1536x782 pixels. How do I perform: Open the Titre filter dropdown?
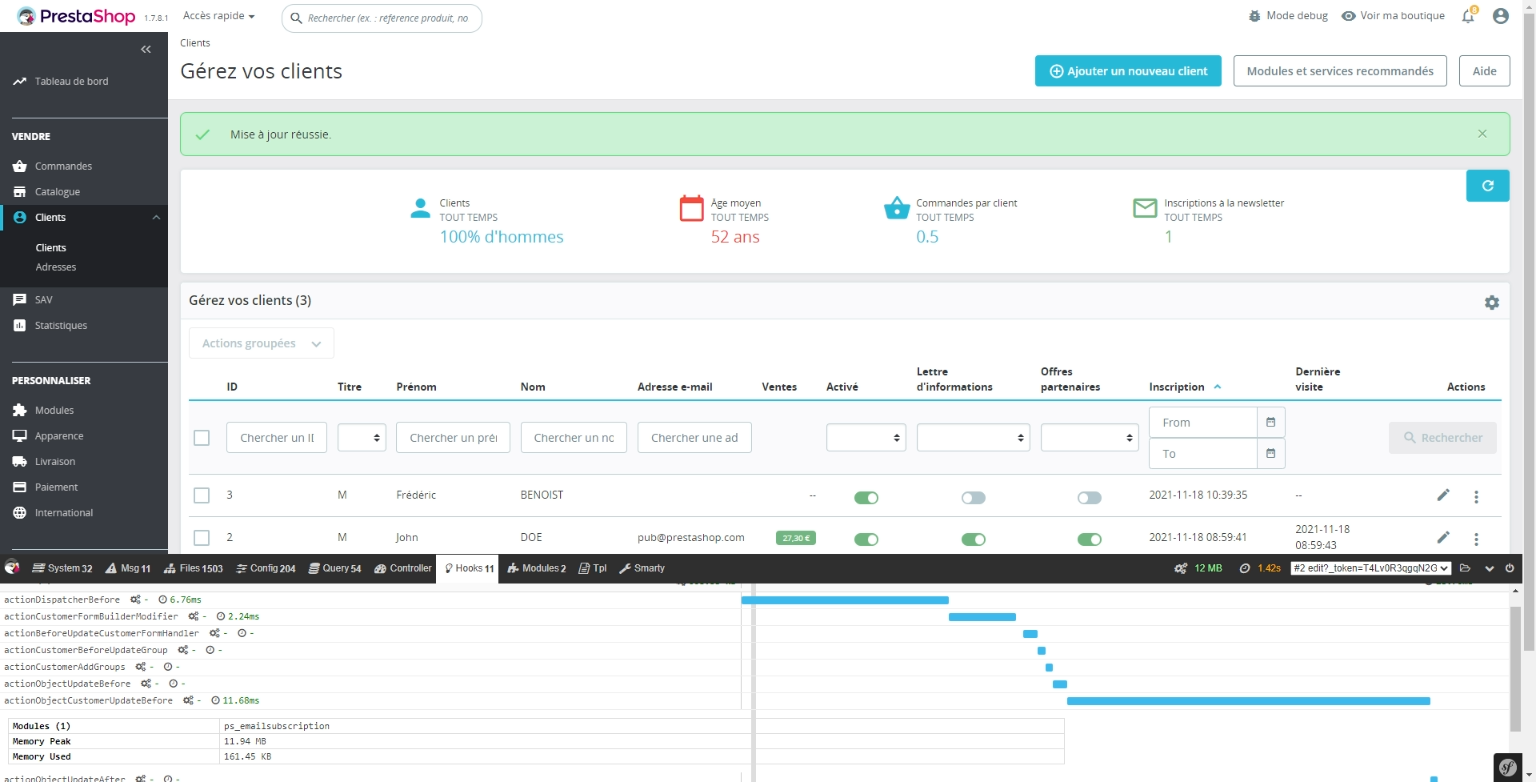(361, 437)
